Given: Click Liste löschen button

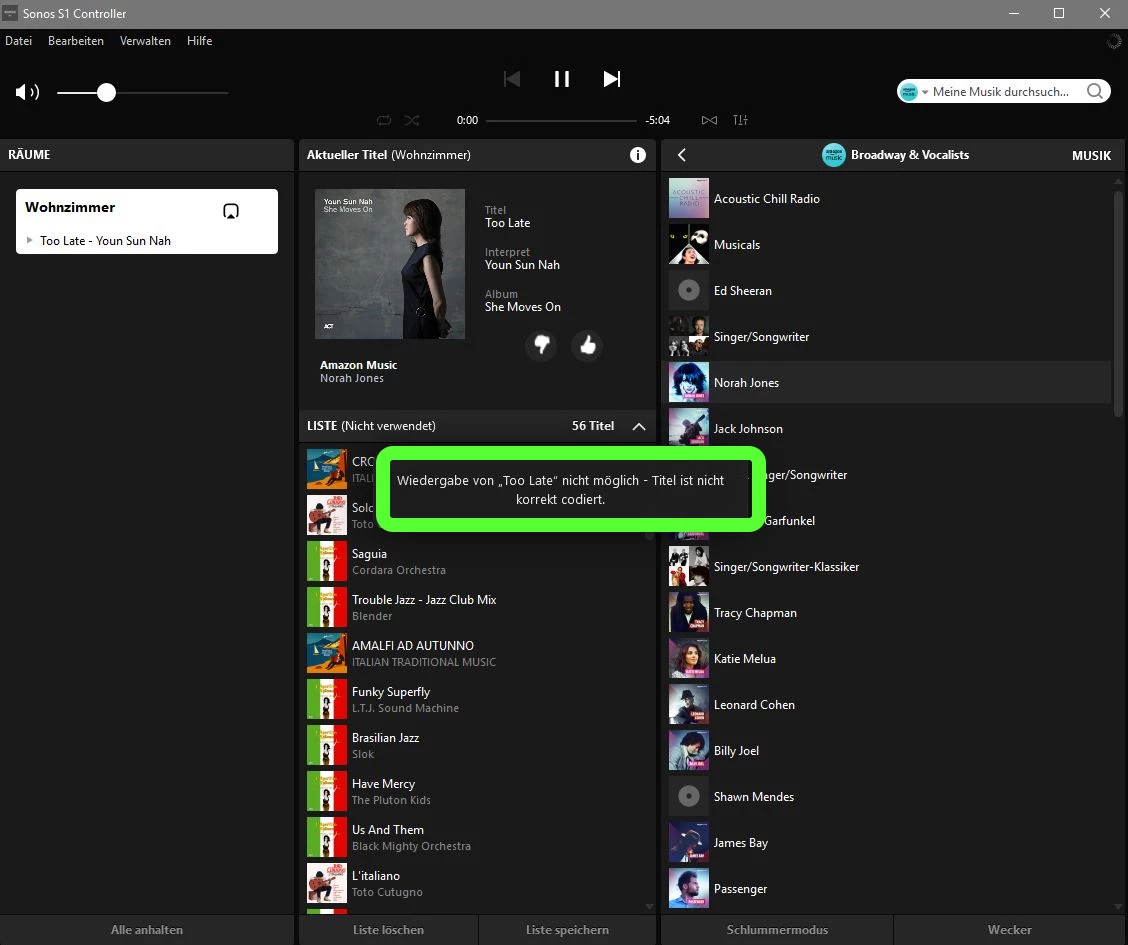Looking at the screenshot, I should click(388, 930).
